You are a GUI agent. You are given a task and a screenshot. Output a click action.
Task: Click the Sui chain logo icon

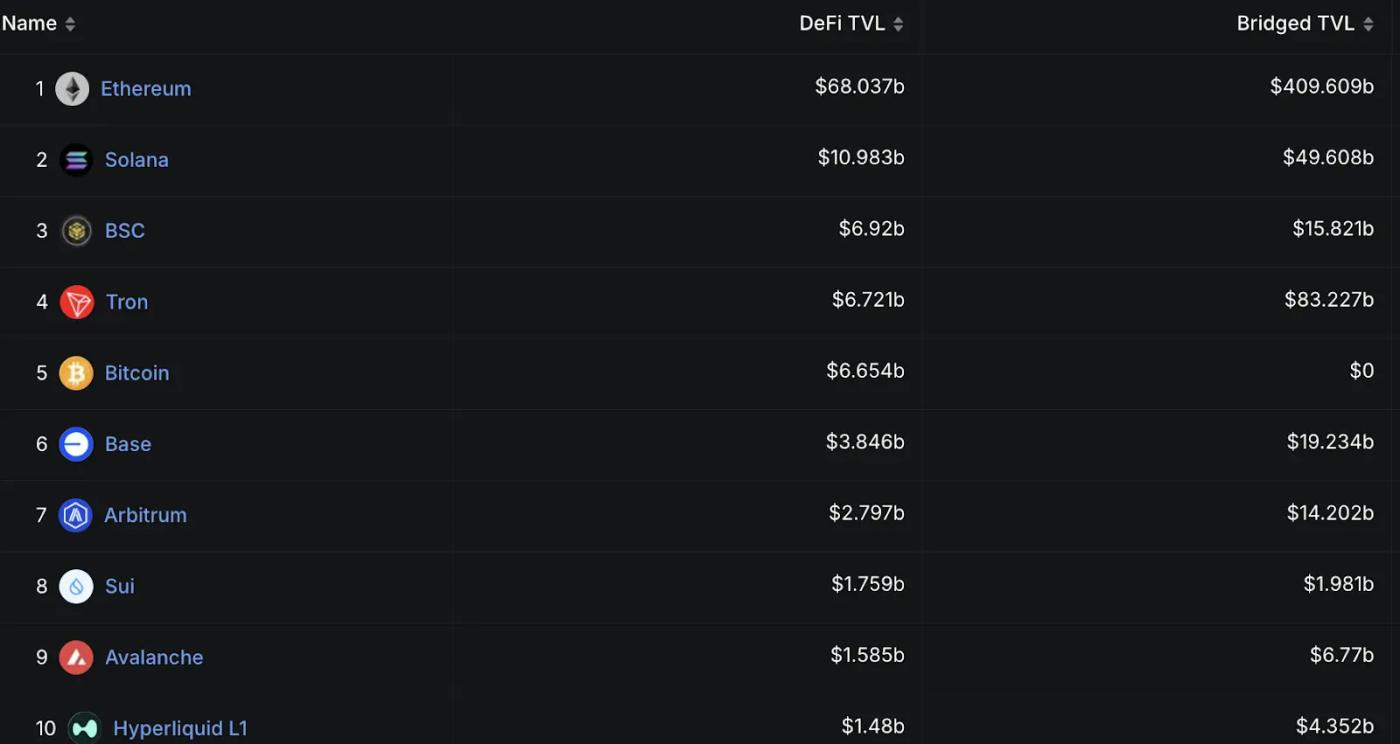(x=76, y=586)
